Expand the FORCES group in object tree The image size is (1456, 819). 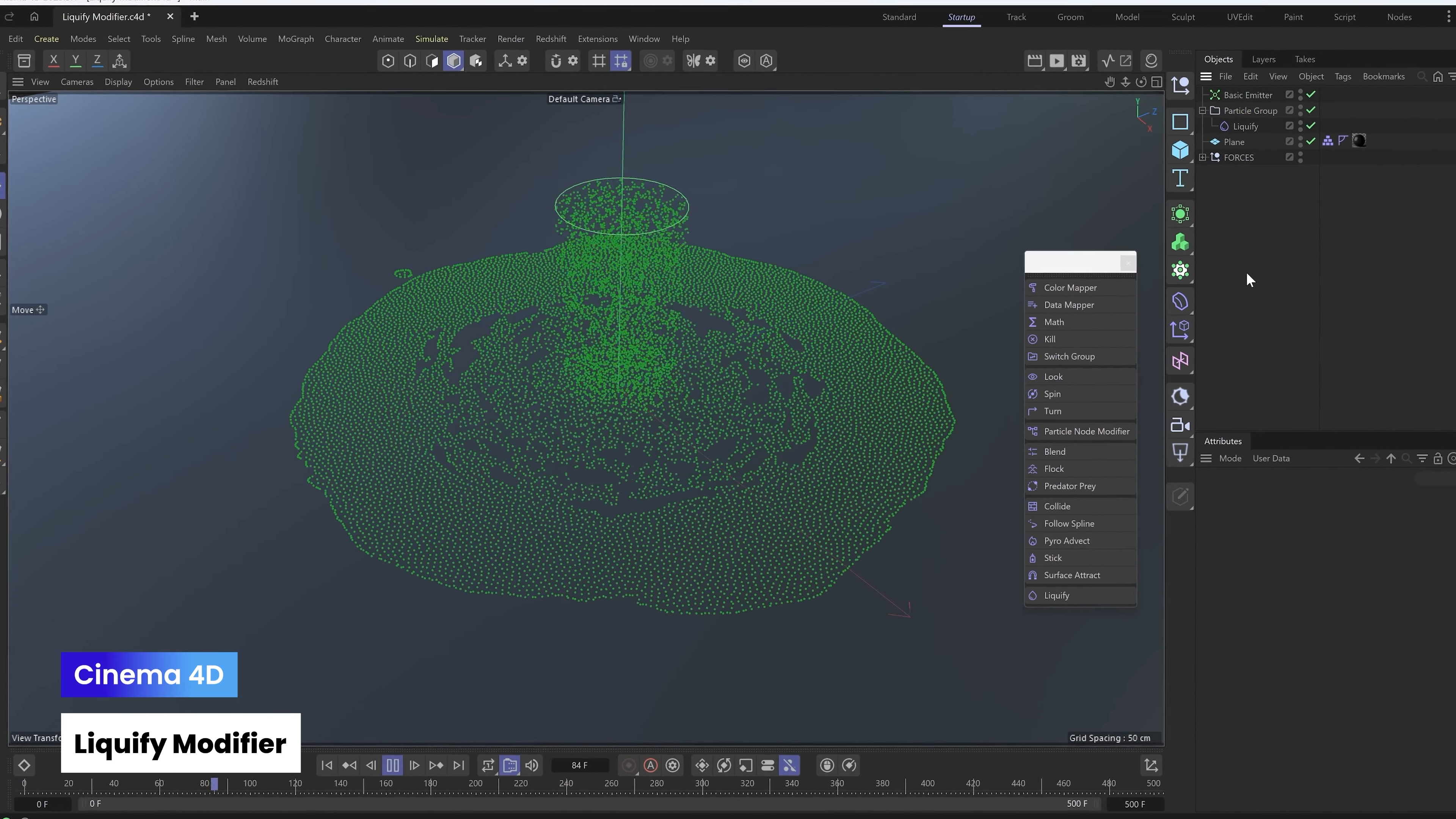1203,157
